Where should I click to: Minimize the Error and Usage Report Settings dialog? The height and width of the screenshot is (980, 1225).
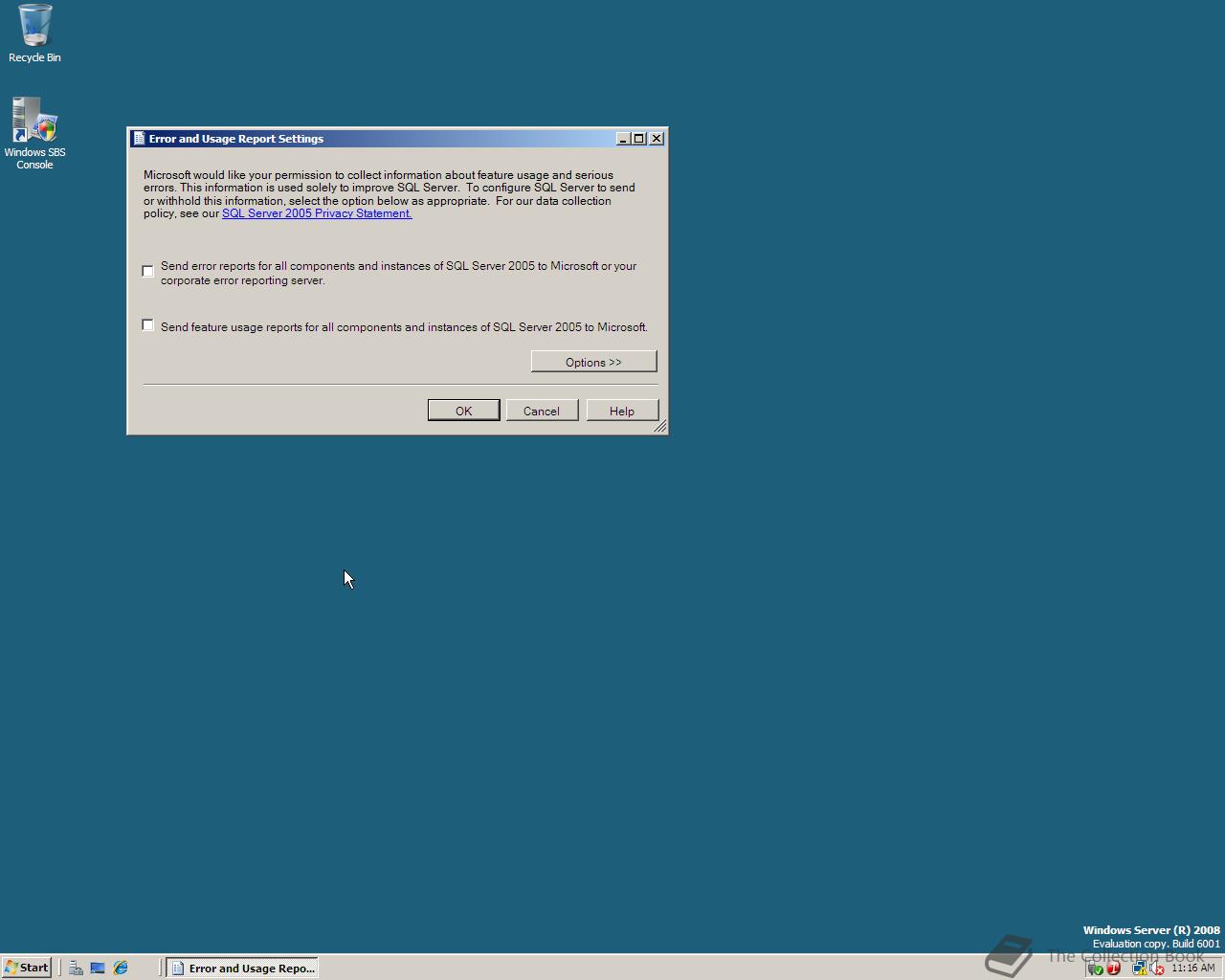click(623, 139)
